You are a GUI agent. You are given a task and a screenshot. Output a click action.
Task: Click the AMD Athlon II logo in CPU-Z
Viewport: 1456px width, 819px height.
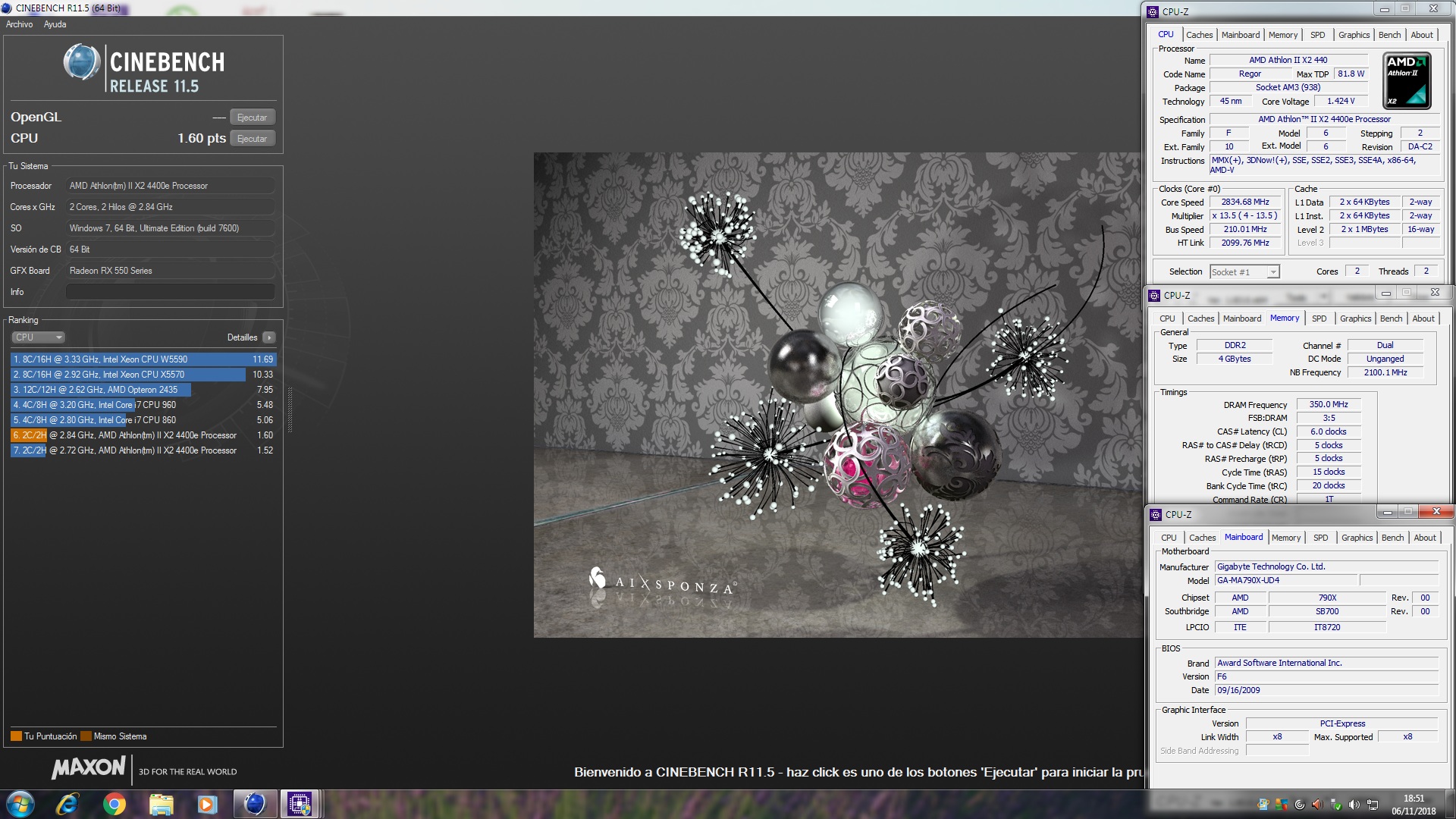1407,80
